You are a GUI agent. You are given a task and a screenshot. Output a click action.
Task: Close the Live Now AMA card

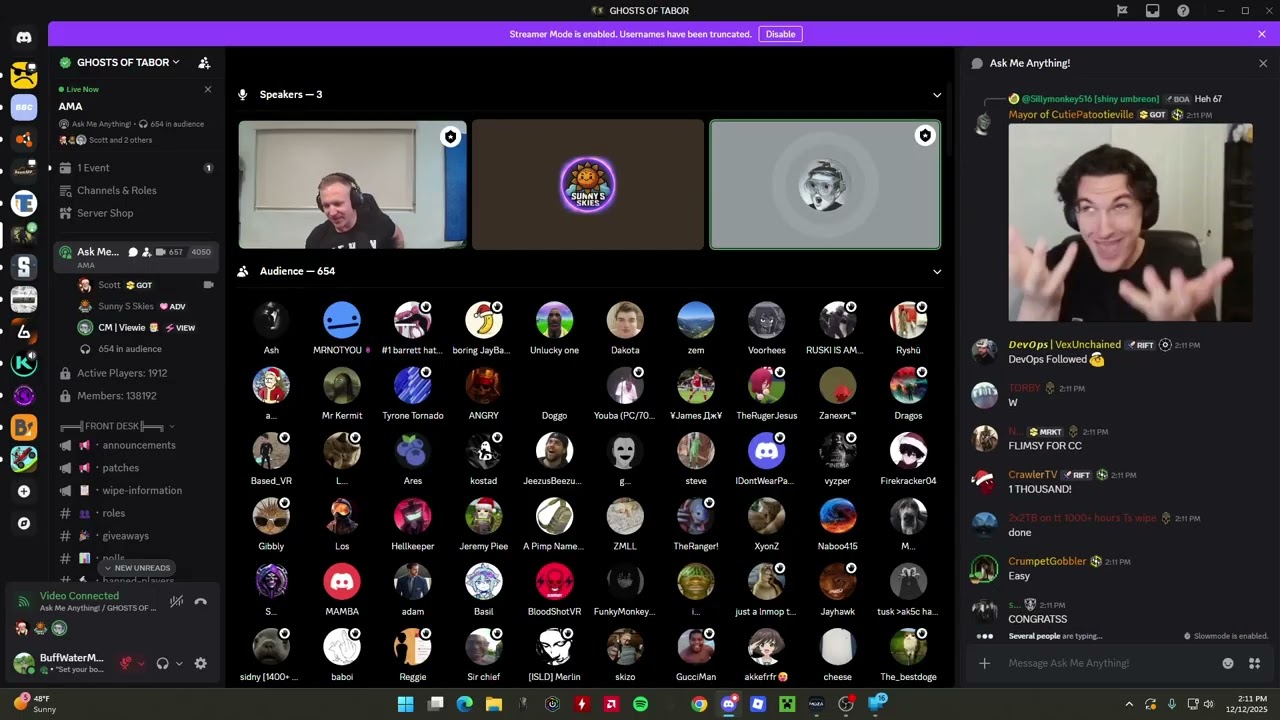click(208, 89)
